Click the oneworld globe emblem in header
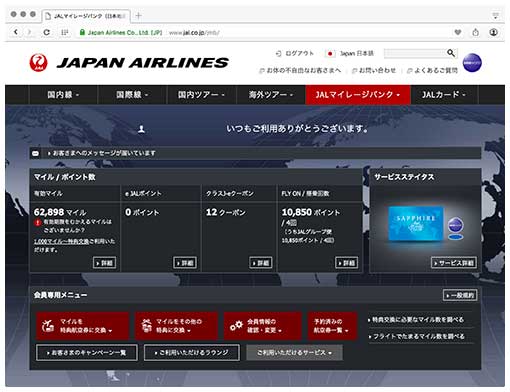 click(x=472, y=63)
